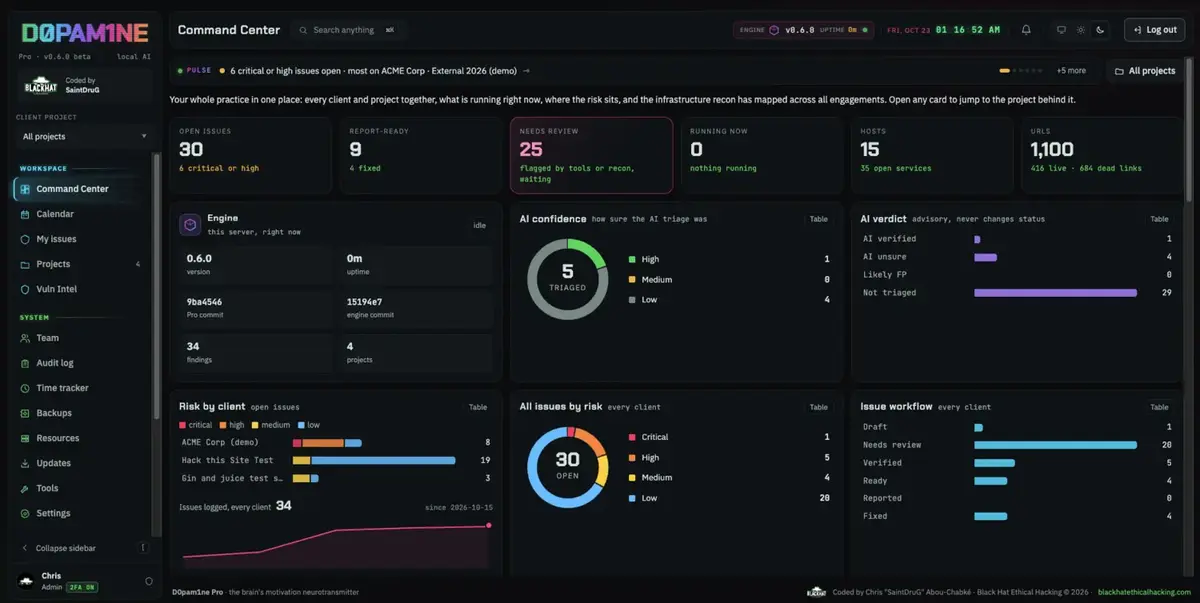The height and width of the screenshot is (603, 1200).
Task: Toggle Table view for AI verdict
Action: (x=1159, y=219)
